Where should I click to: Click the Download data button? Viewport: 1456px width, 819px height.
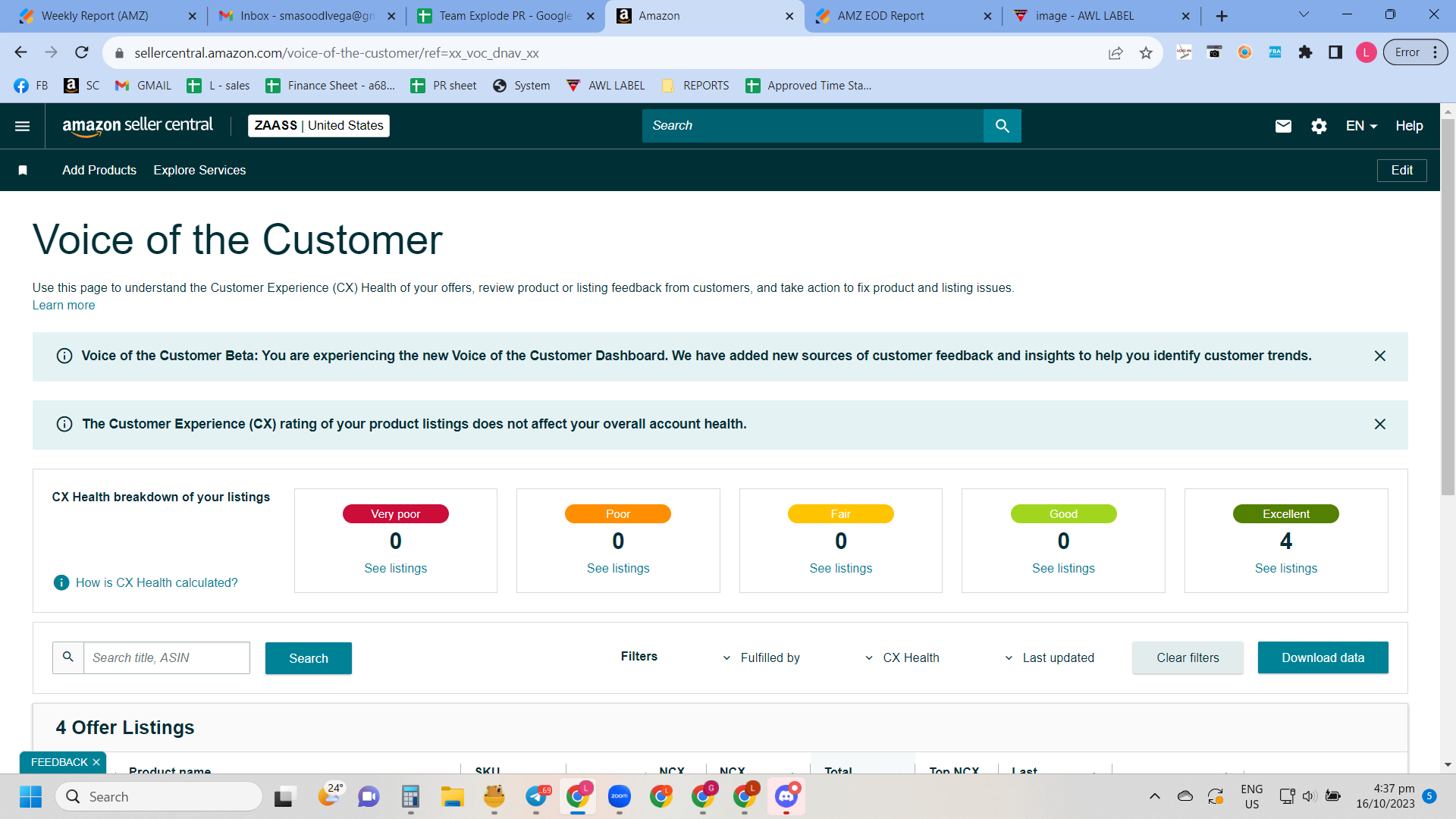pyautogui.click(x=1323, y=657)
